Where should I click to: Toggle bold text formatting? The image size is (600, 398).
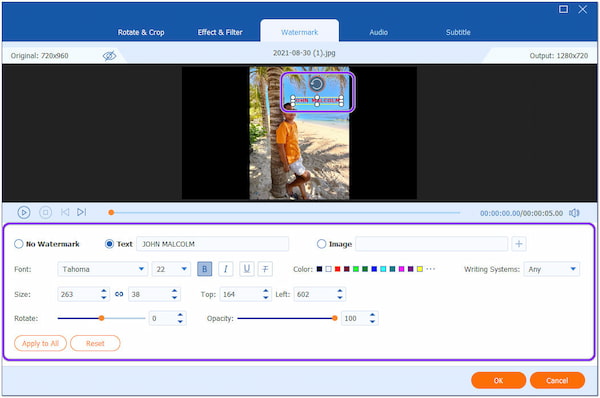click(x=205, y=269)
